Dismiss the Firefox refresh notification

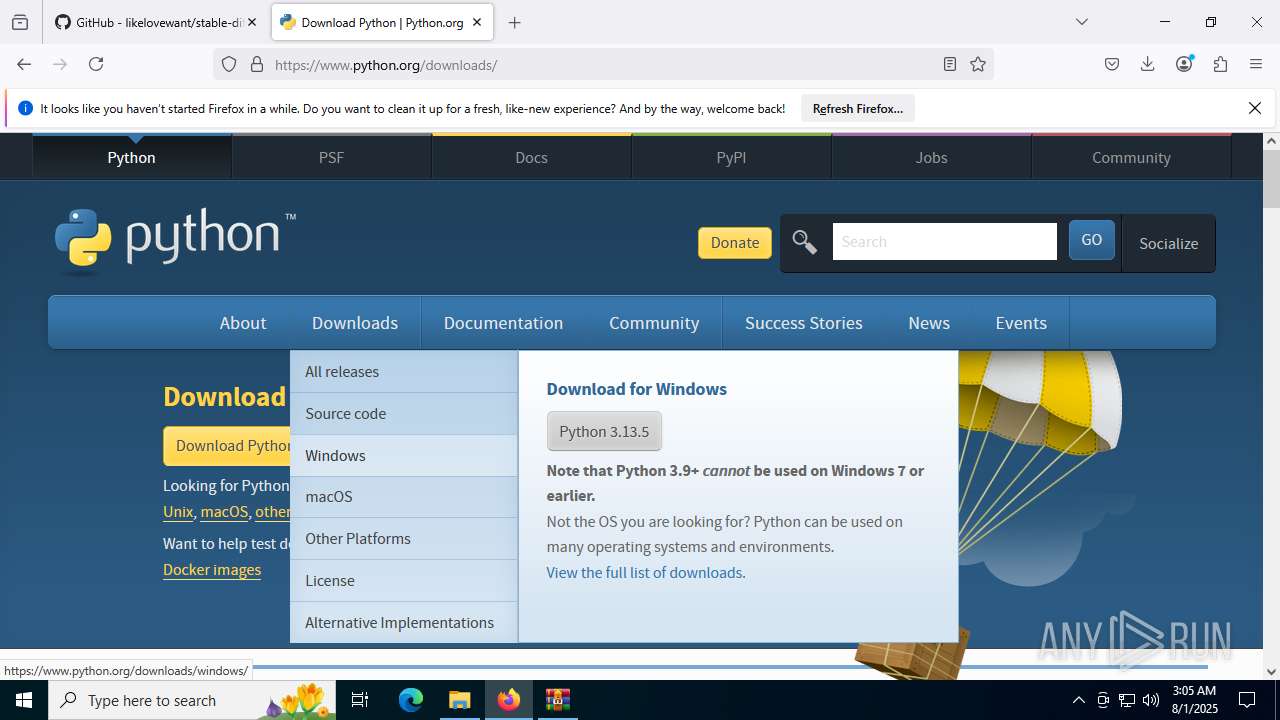[1255, 108]
